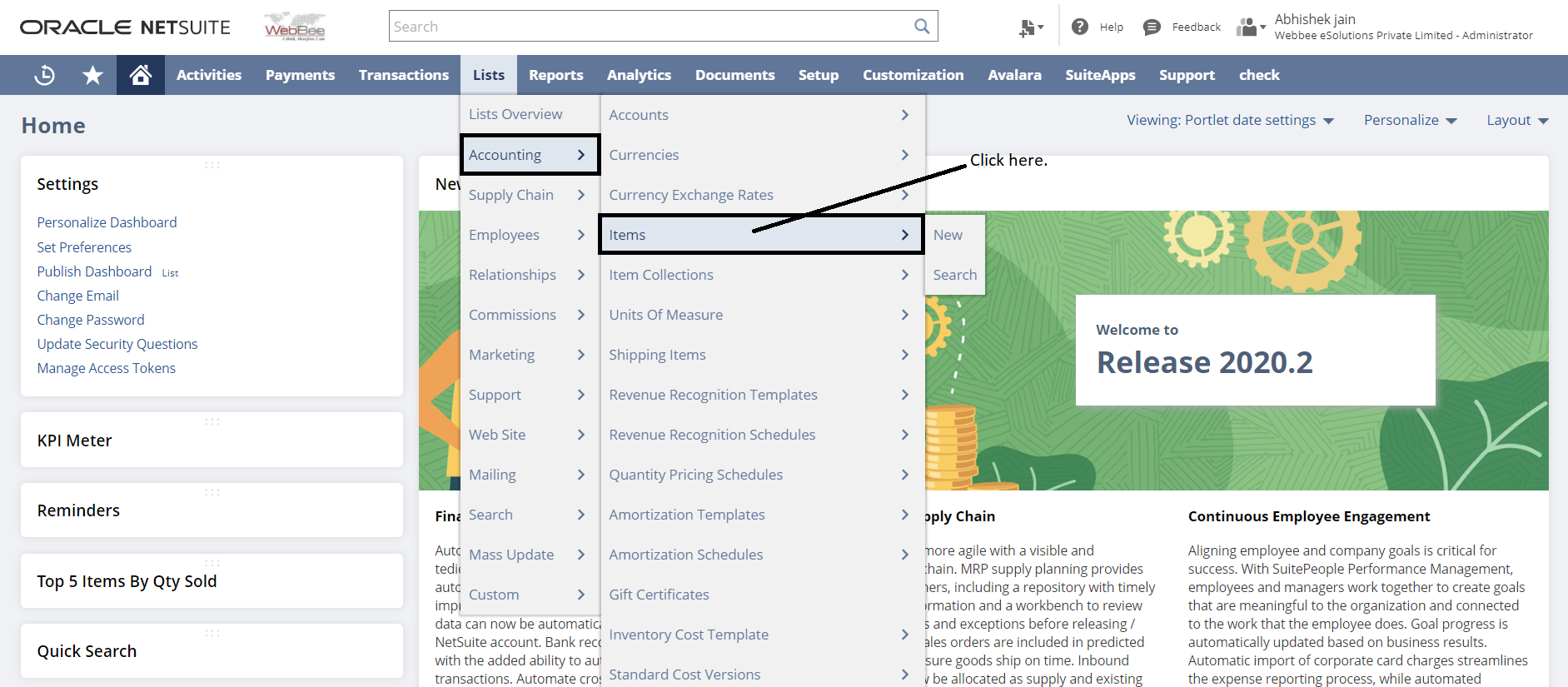Click the WebBee company logo

click(295, 27)
